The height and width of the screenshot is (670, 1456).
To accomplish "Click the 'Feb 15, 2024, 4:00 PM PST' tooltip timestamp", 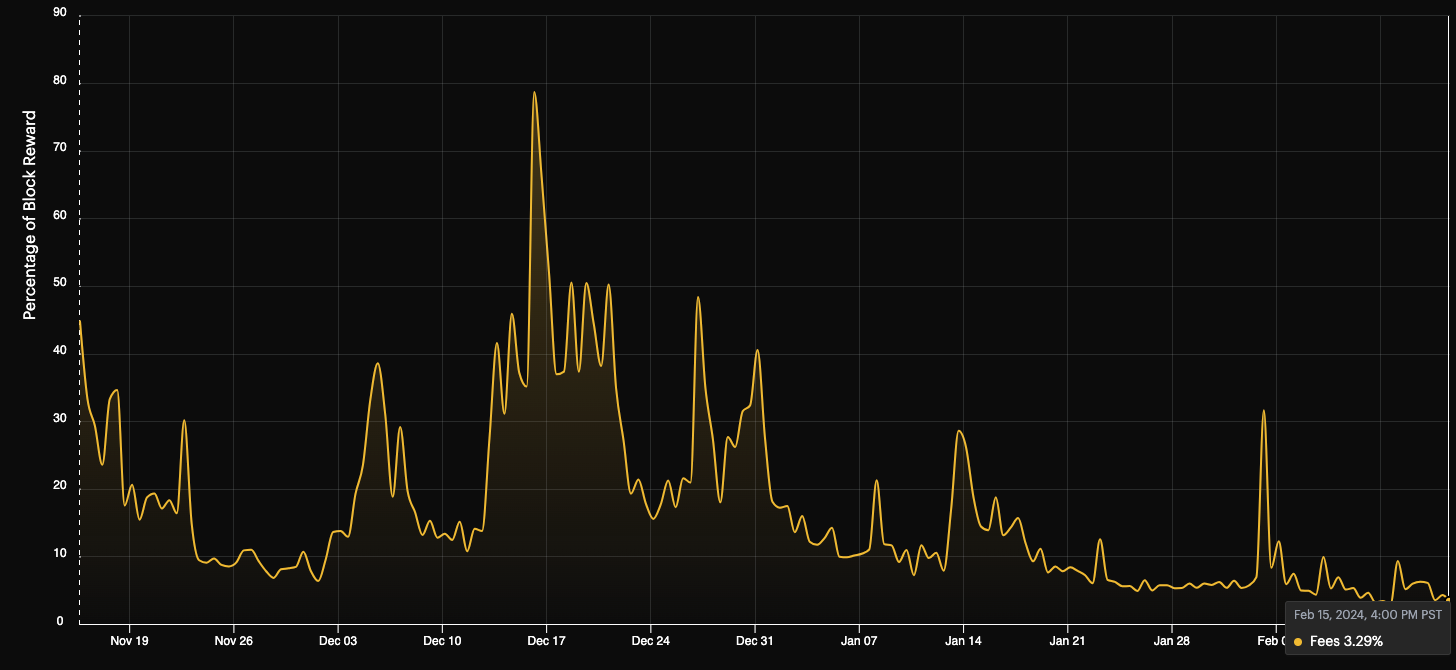I will click(1368, 615).
